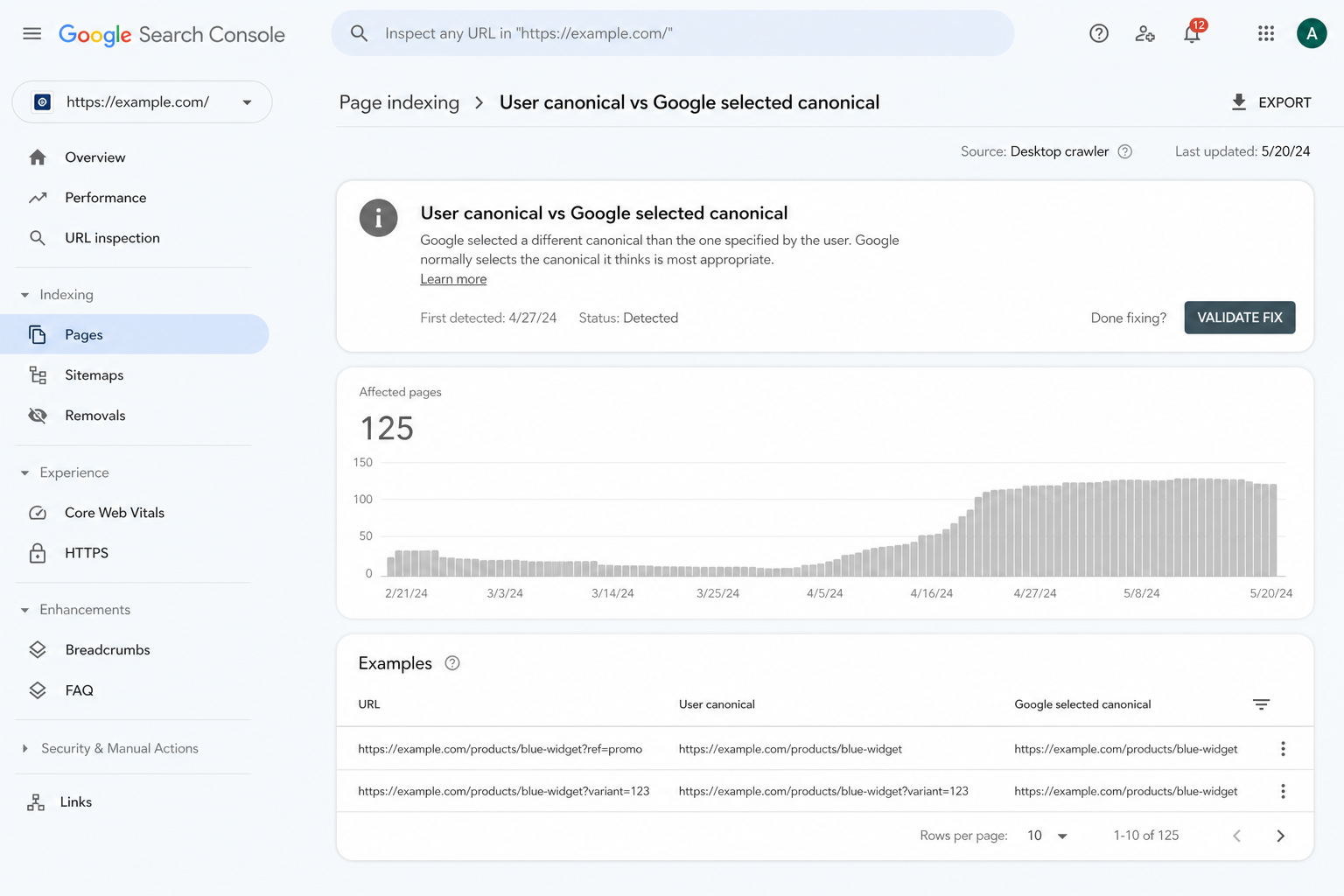Screen dimensions: 1344x896
Task: Go to next page of examples
Action: coord(1280,836)
